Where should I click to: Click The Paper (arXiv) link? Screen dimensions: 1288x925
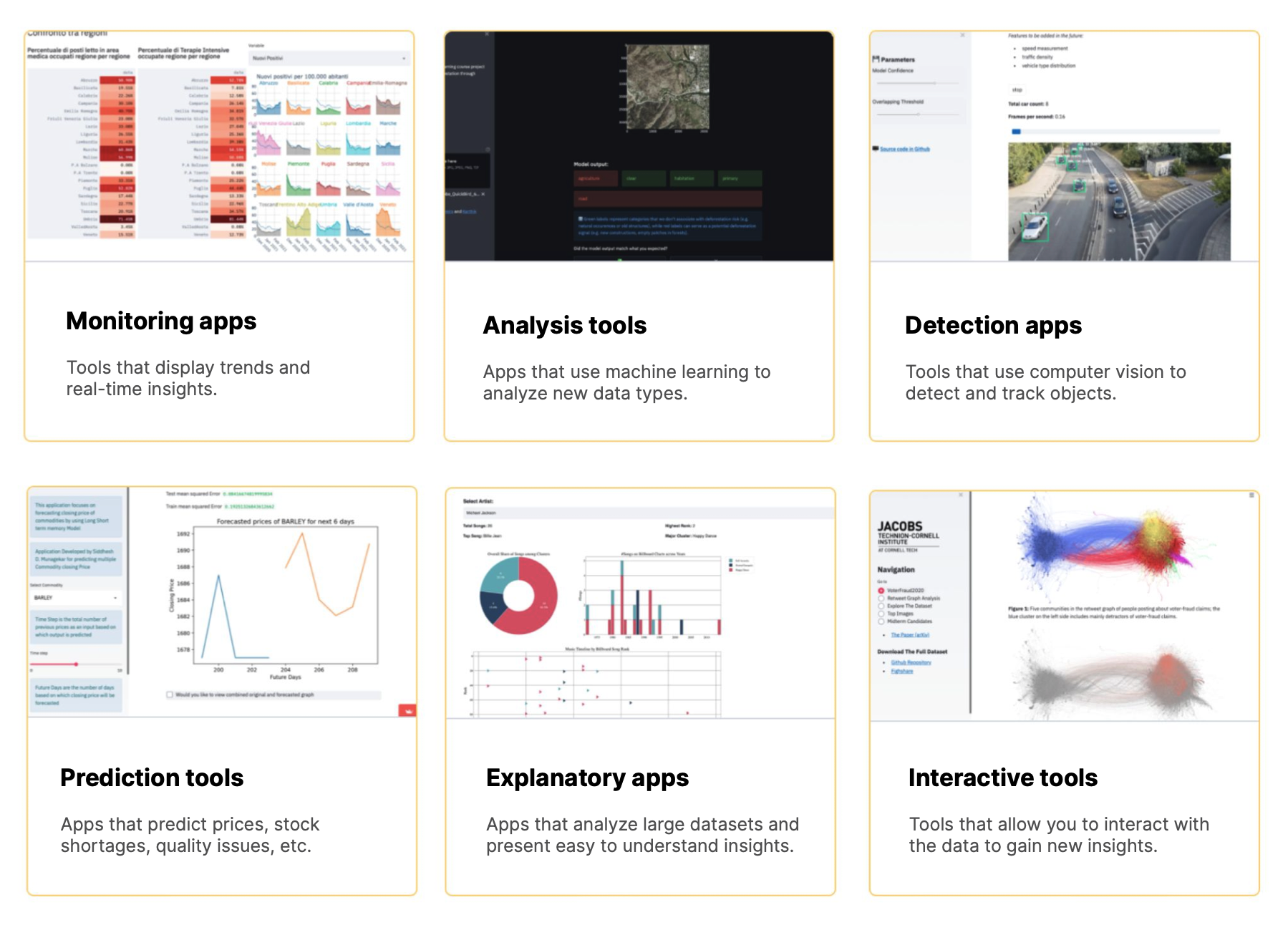tap(909, 635)
